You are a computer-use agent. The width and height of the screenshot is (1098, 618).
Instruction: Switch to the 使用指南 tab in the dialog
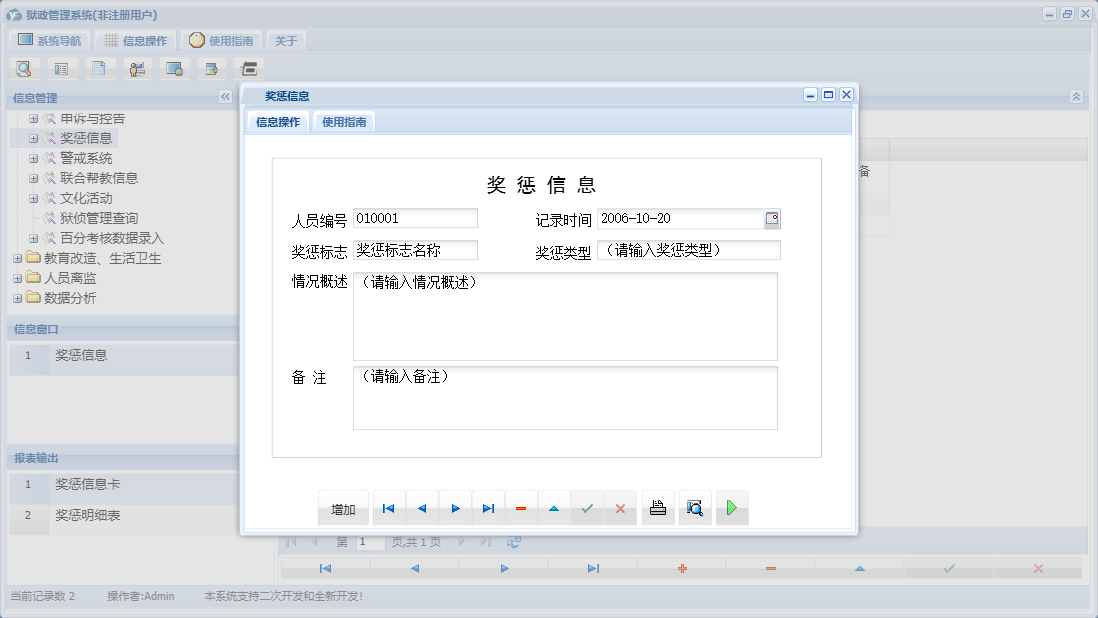pyautogui.click(x=344, y=121)
